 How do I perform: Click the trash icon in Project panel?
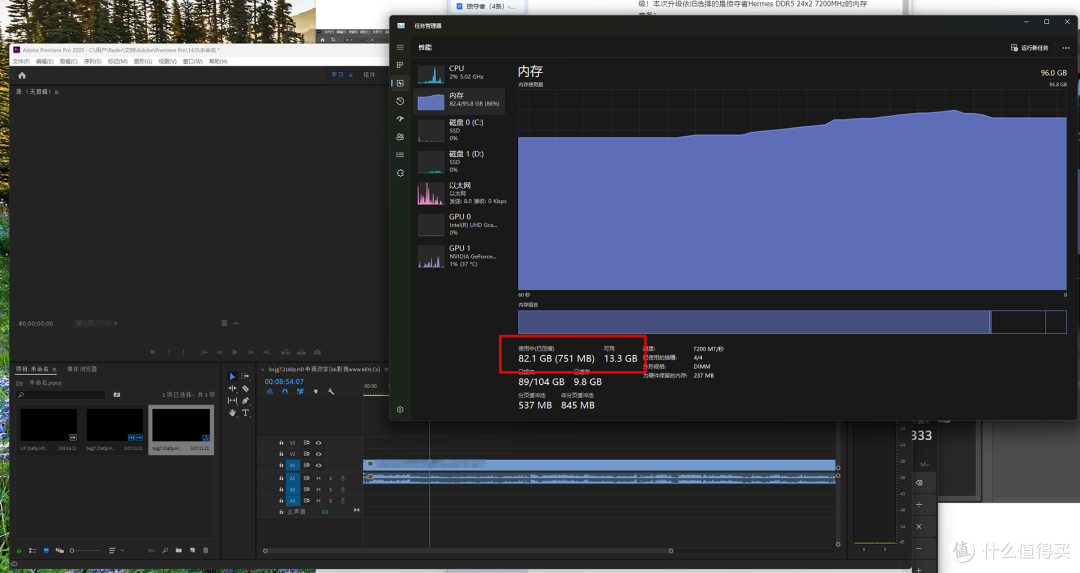pyautogui.click(x=205, y=550)
